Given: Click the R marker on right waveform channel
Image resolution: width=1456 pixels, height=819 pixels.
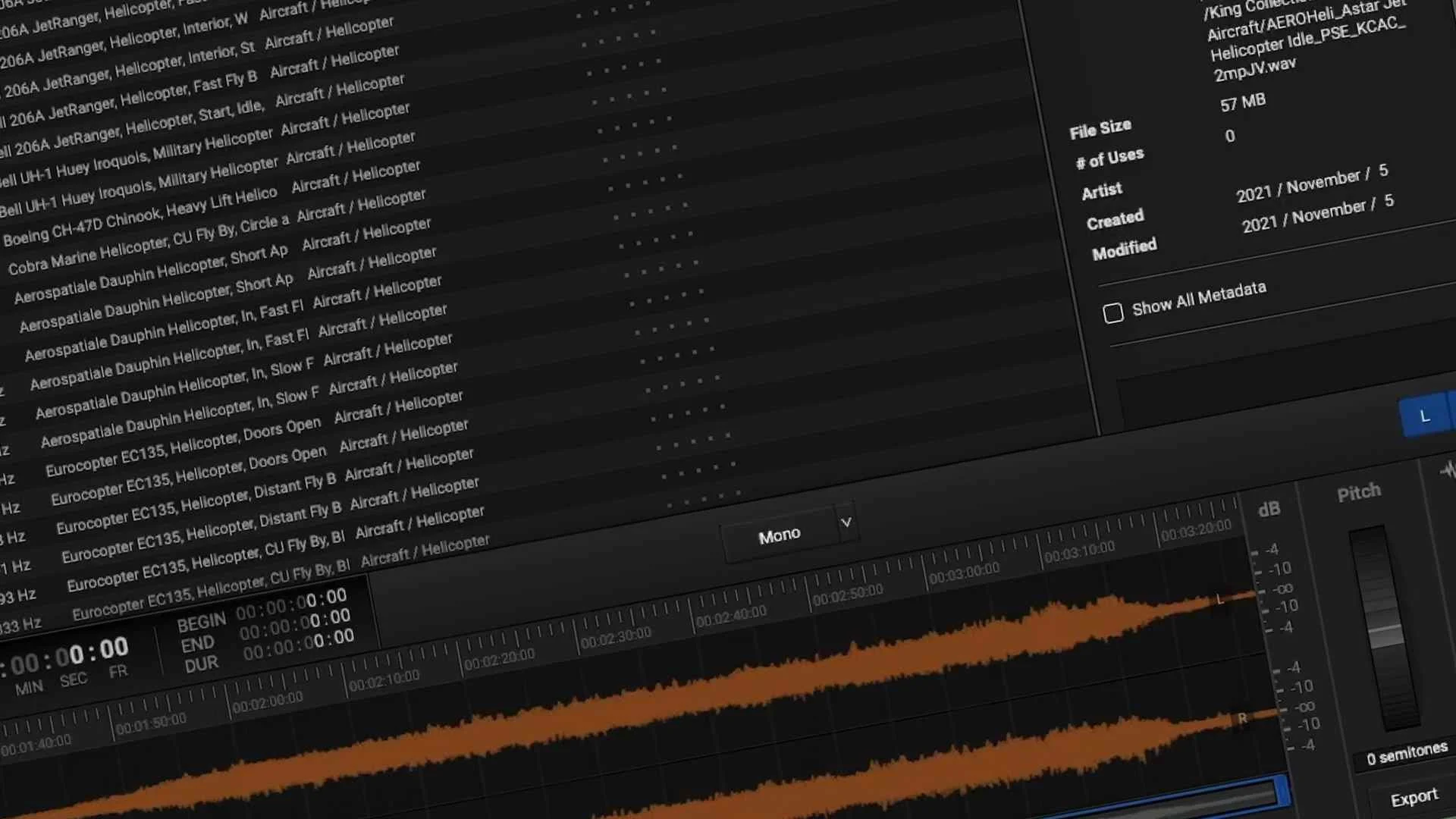Looking at the screenshot, I should 1242,718.
